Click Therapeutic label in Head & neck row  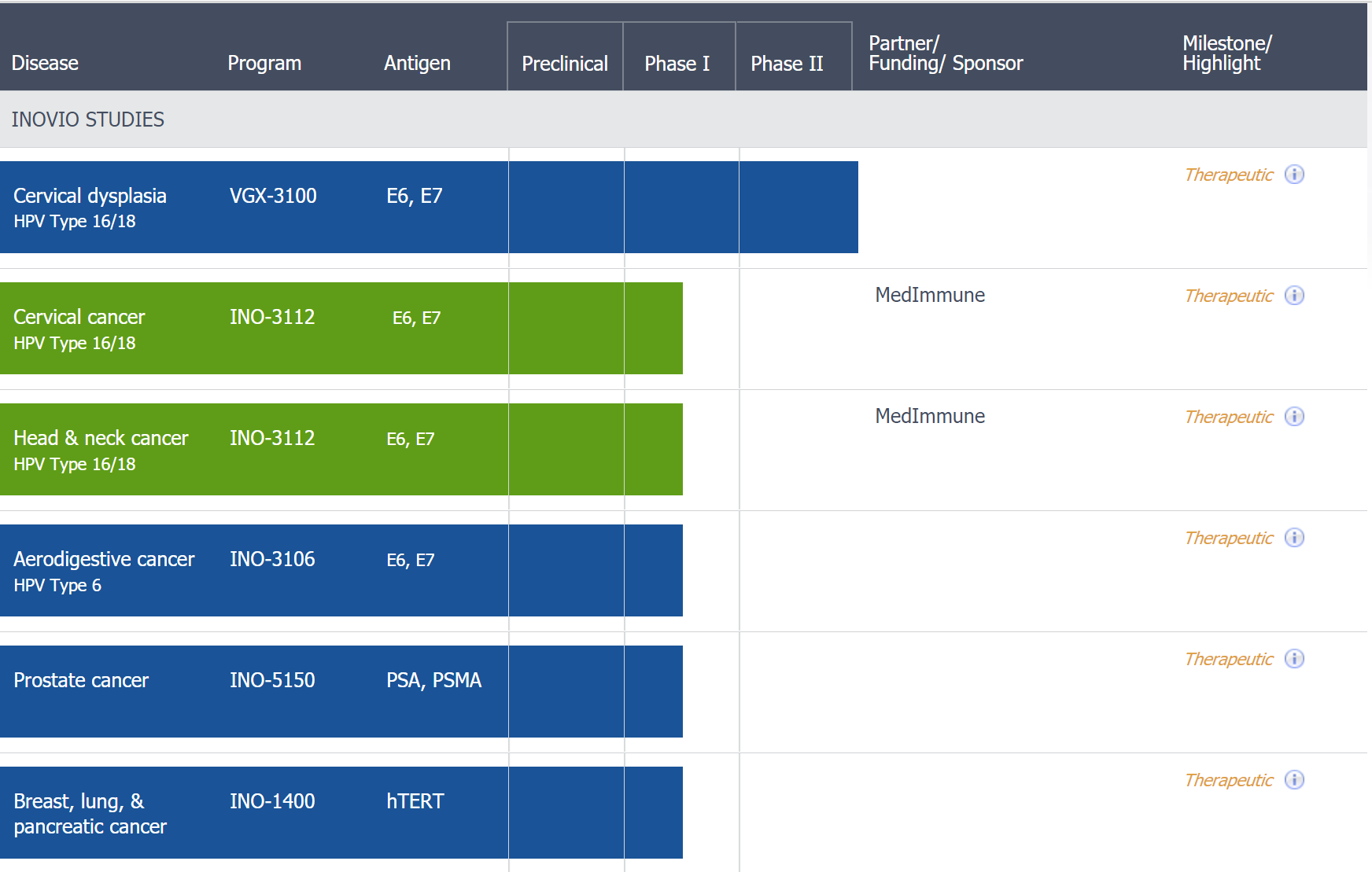(1229, 417)
